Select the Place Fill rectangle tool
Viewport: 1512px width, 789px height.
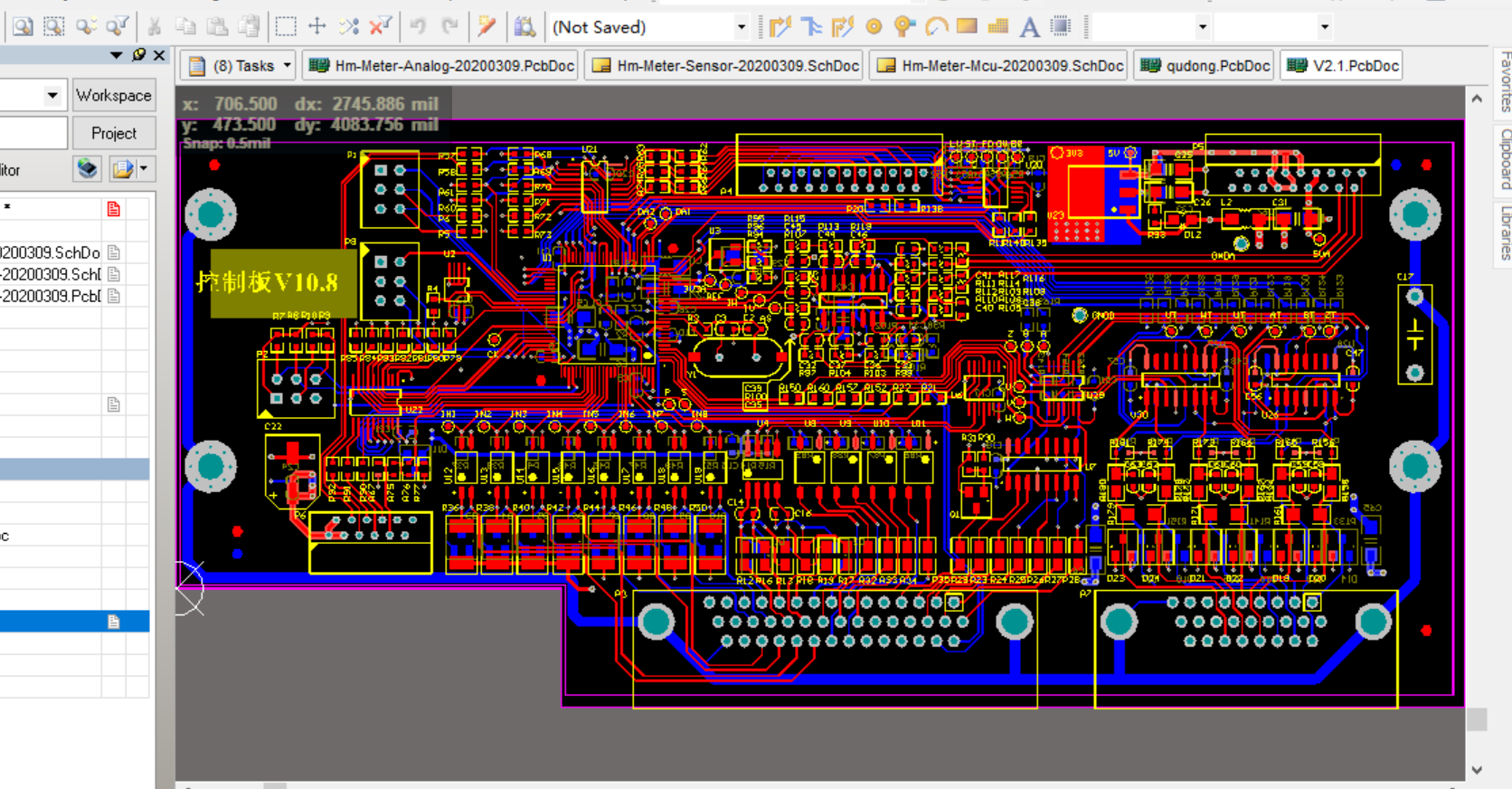click(967, 26)
